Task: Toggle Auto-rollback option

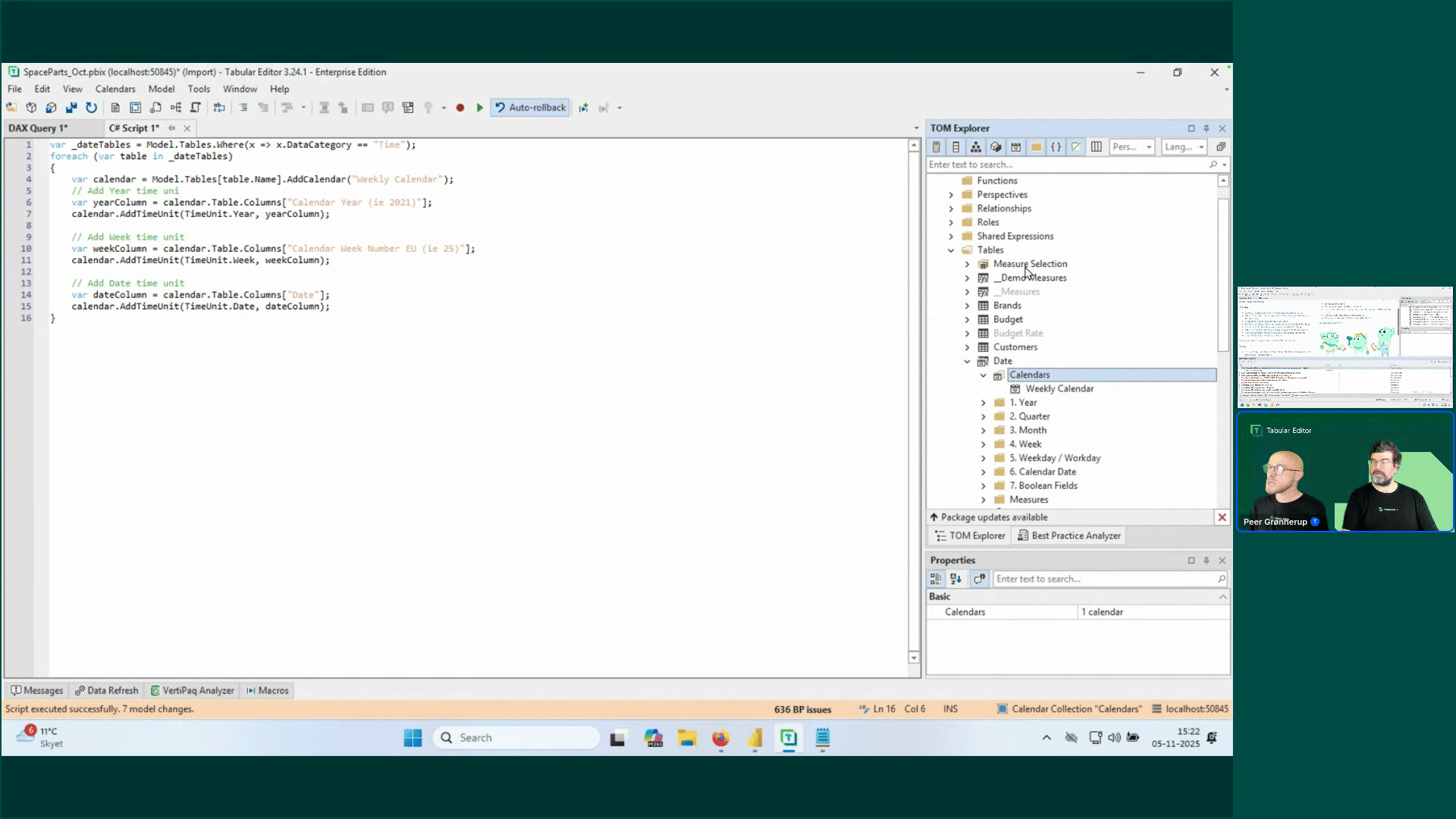Action: coord(530,108)
